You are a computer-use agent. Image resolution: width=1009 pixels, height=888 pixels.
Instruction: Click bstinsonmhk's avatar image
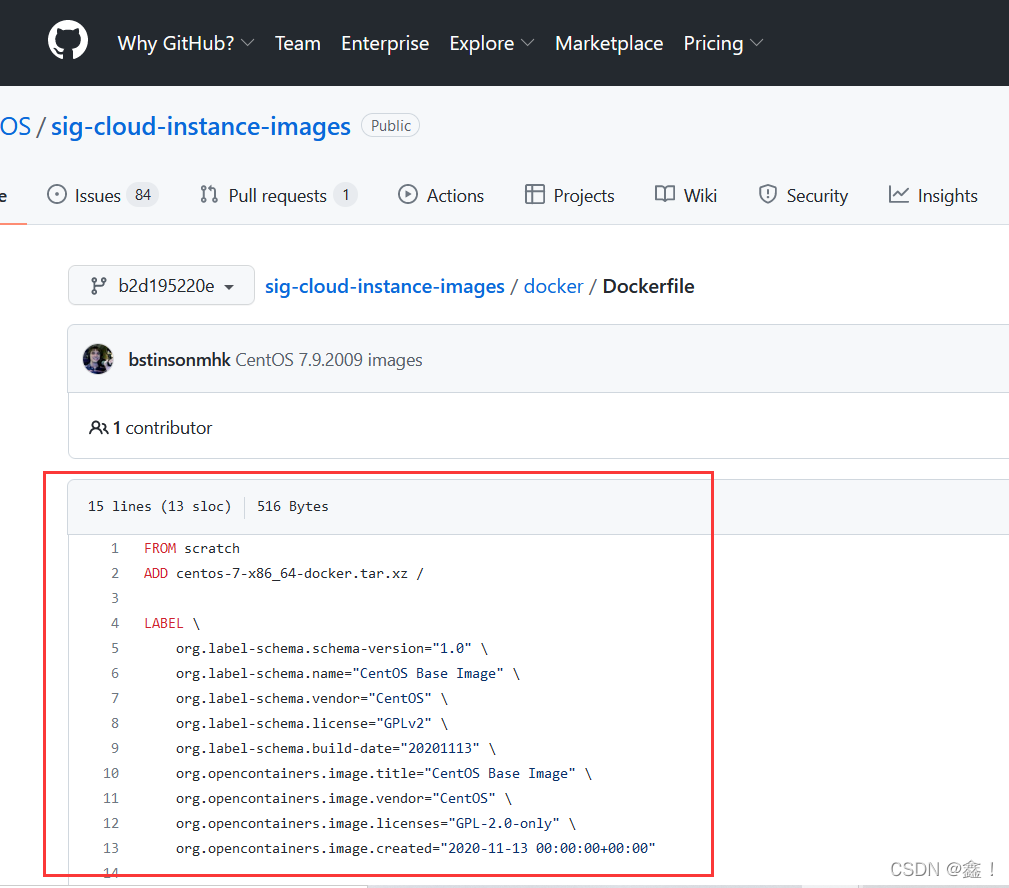coord(98,359)
